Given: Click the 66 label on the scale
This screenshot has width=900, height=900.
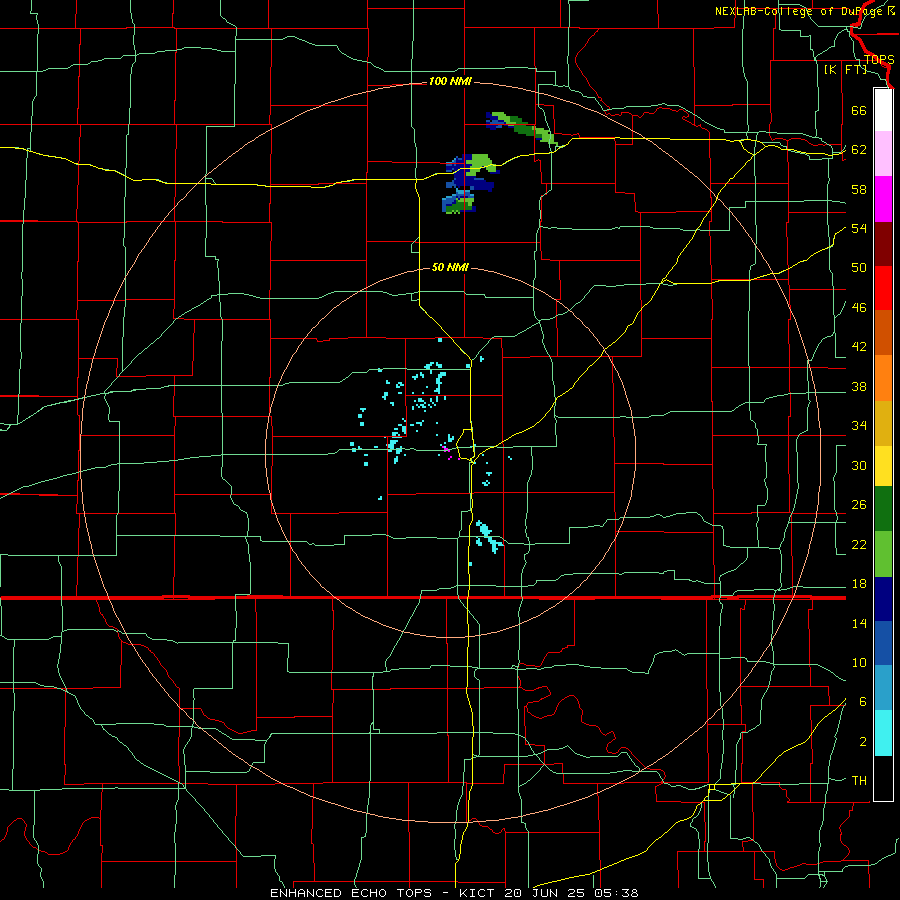Looking at the screenshot, I should [x=859, y=110].
